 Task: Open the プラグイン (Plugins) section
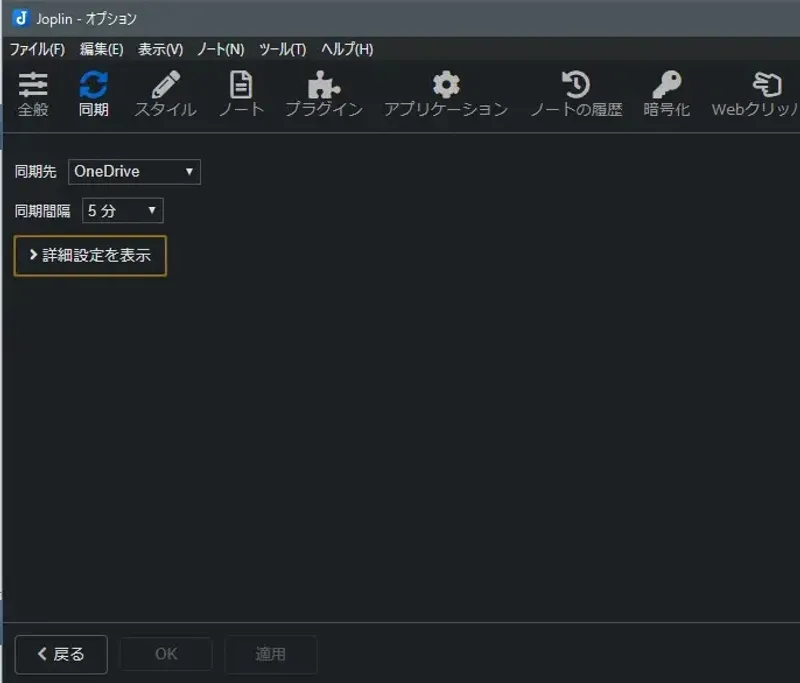coord(322,93)
